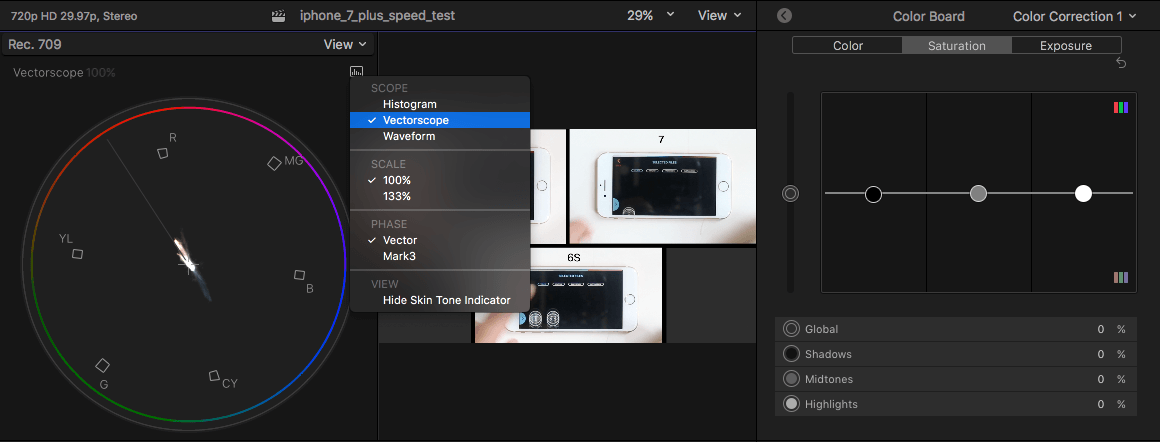Click the Shadows saturation icon
This screenshot has height=442, width=1160.
(792, 354)
